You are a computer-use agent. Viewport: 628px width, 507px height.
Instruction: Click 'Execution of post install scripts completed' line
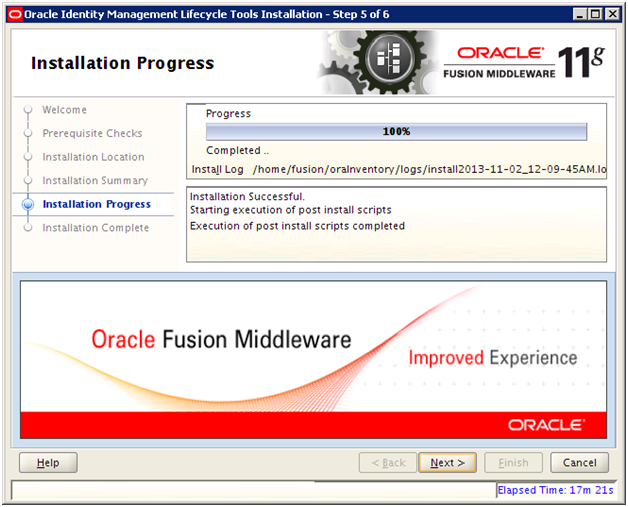(x=297, y=226)
